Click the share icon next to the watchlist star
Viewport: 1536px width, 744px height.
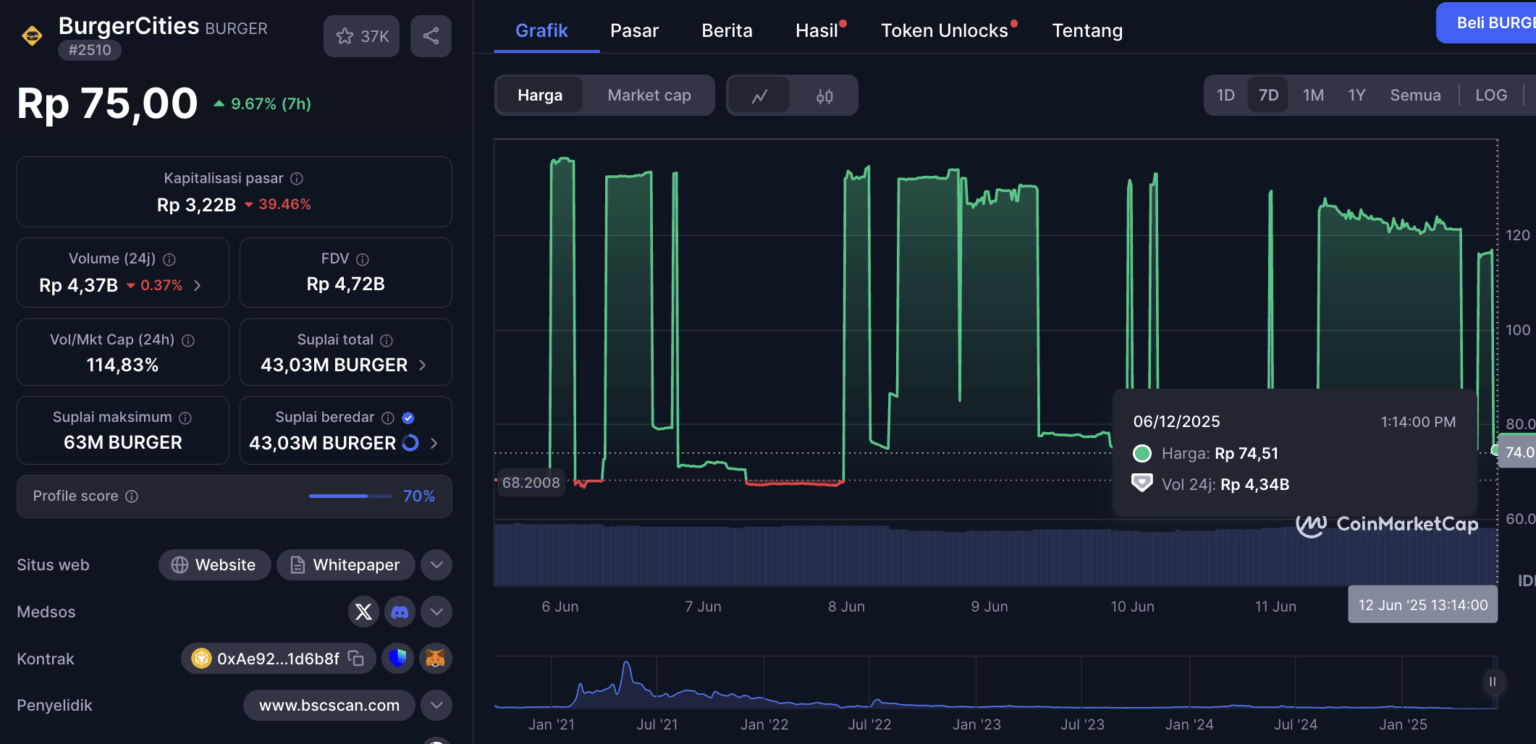click(431, 36)
